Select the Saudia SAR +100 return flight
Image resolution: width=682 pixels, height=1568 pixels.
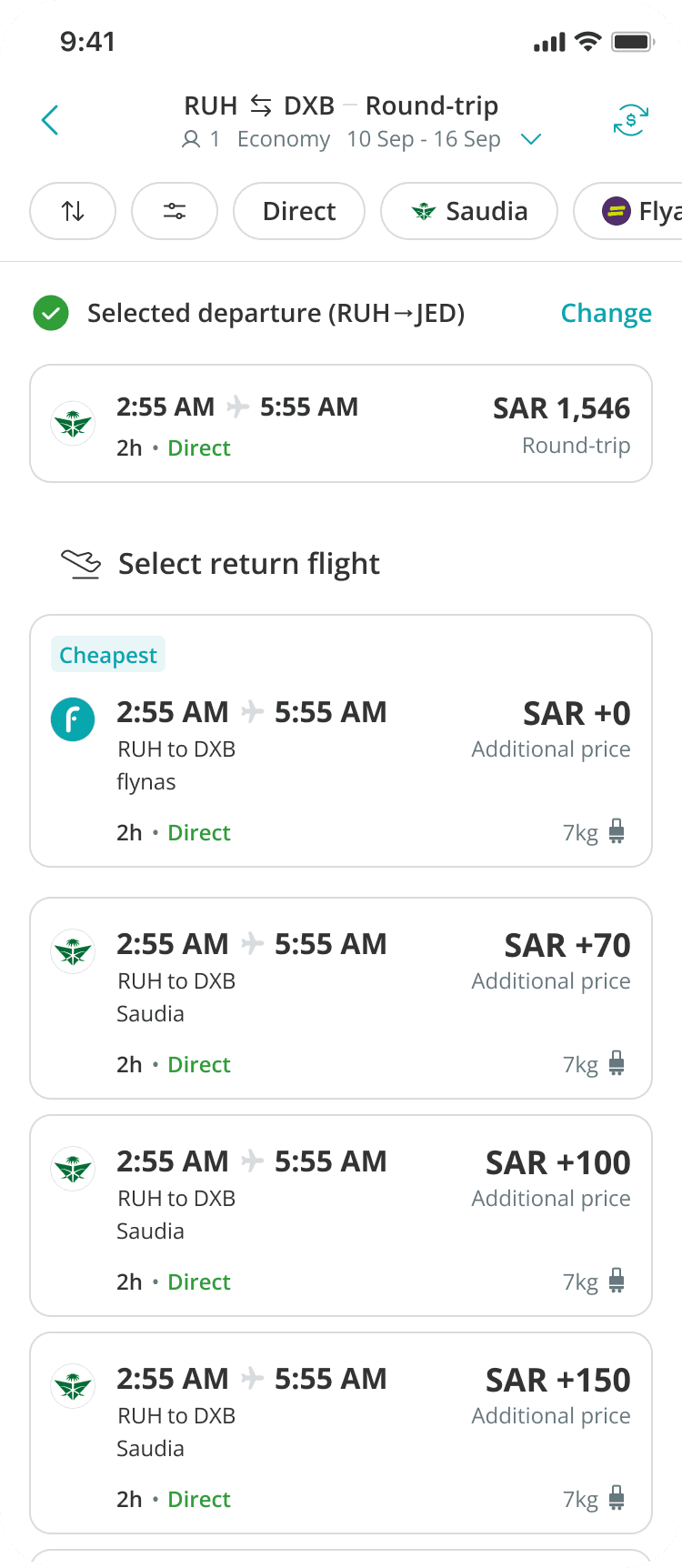pyautogui.click(x=341, y=1215)
